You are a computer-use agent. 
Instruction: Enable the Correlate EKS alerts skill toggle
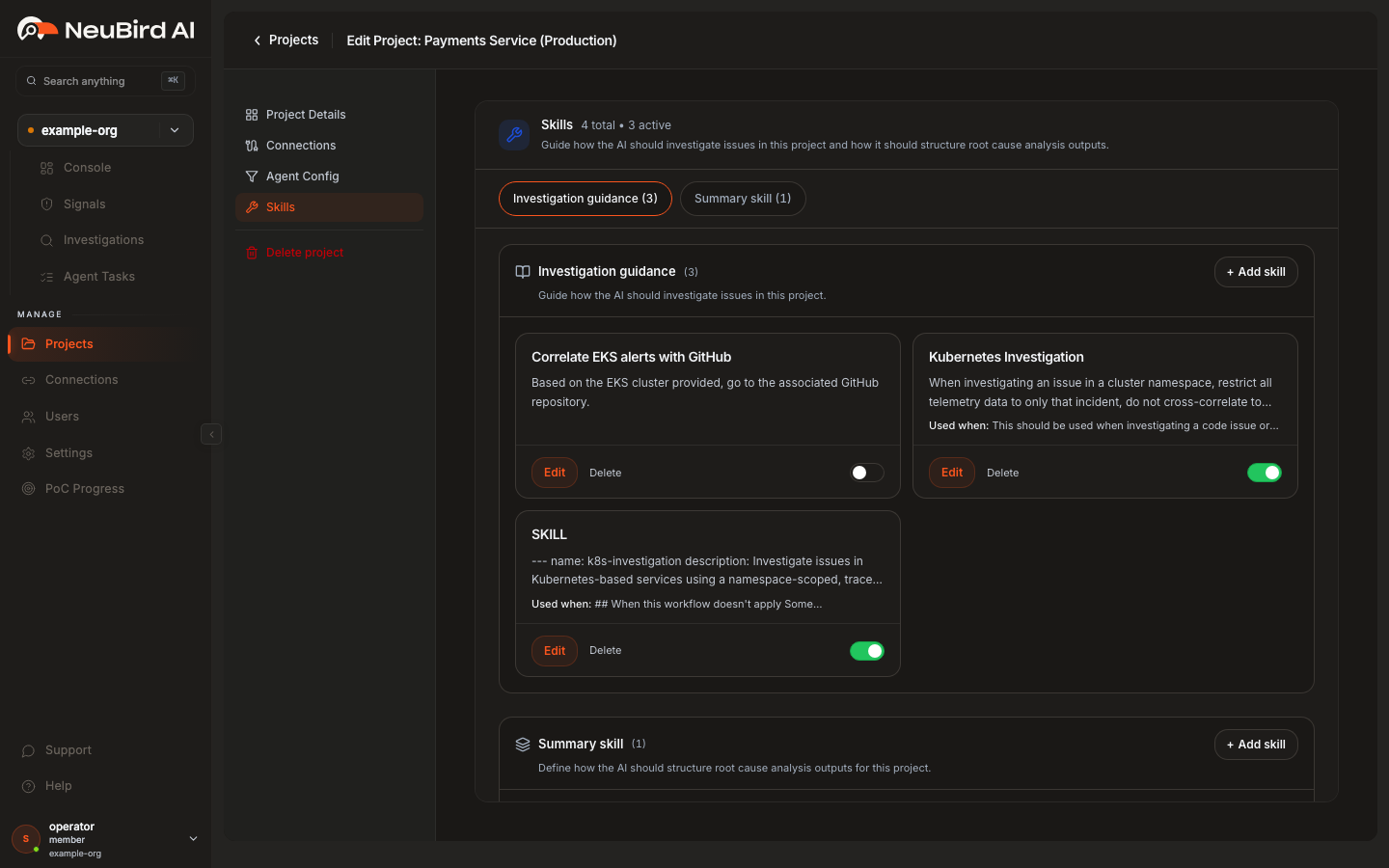867,473
